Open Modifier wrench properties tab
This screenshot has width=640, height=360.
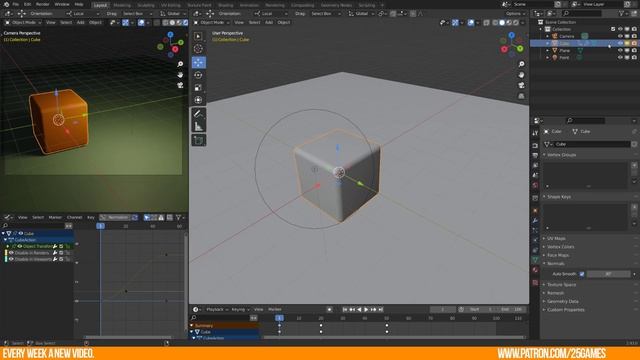coord(535,221)
